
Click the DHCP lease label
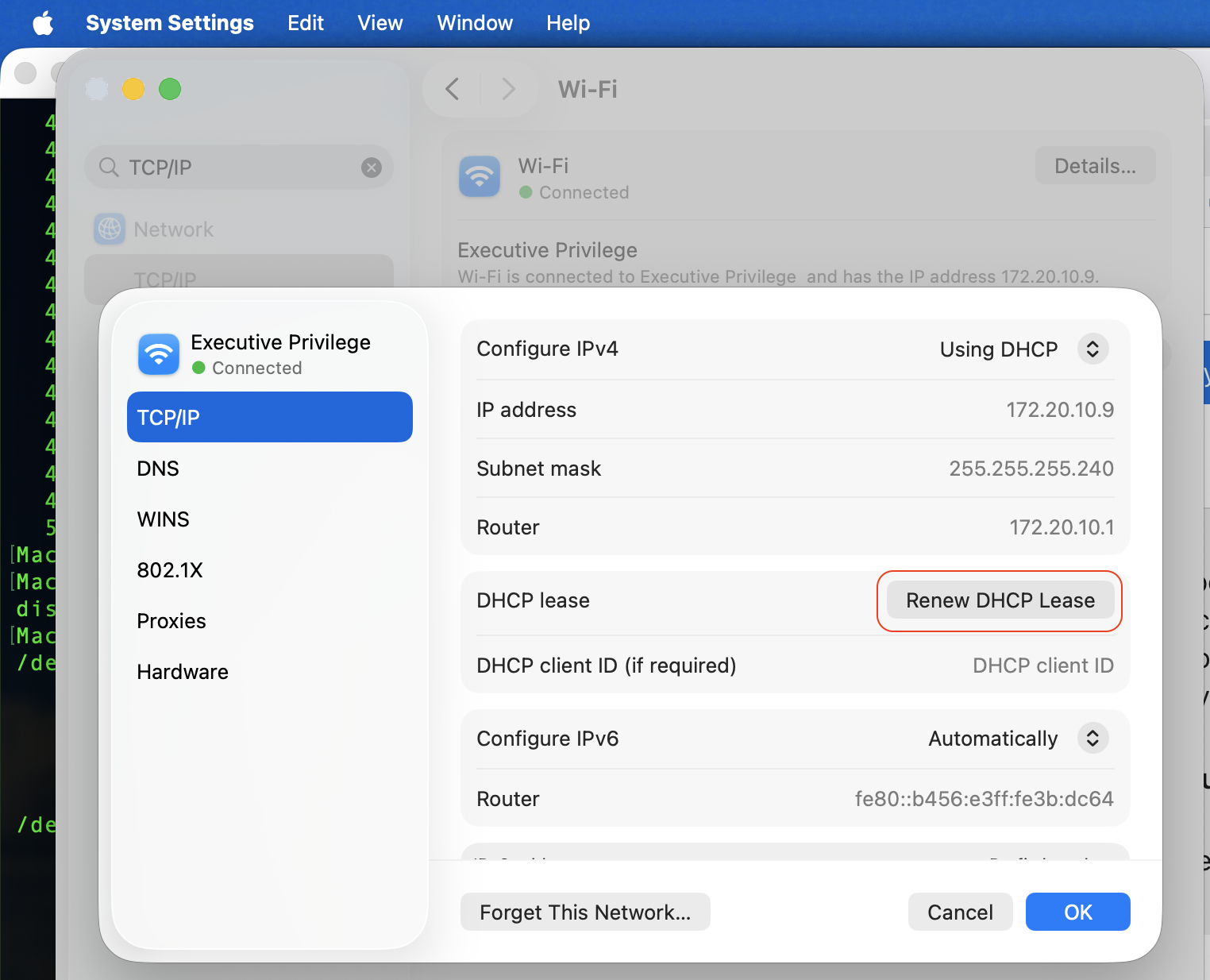pos(534,600)
